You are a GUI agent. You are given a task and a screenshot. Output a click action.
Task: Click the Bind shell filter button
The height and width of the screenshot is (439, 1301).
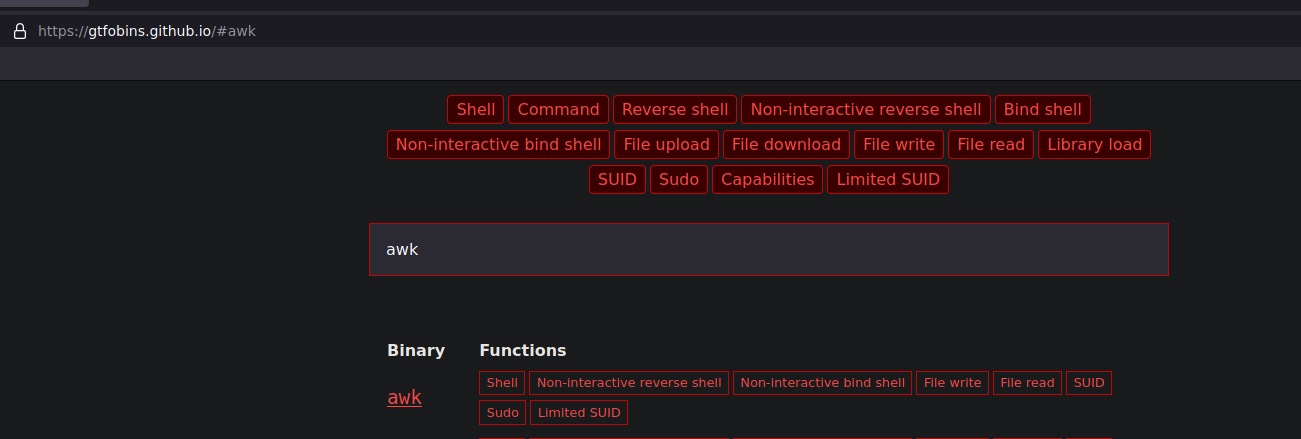(x=1042, y=109)
